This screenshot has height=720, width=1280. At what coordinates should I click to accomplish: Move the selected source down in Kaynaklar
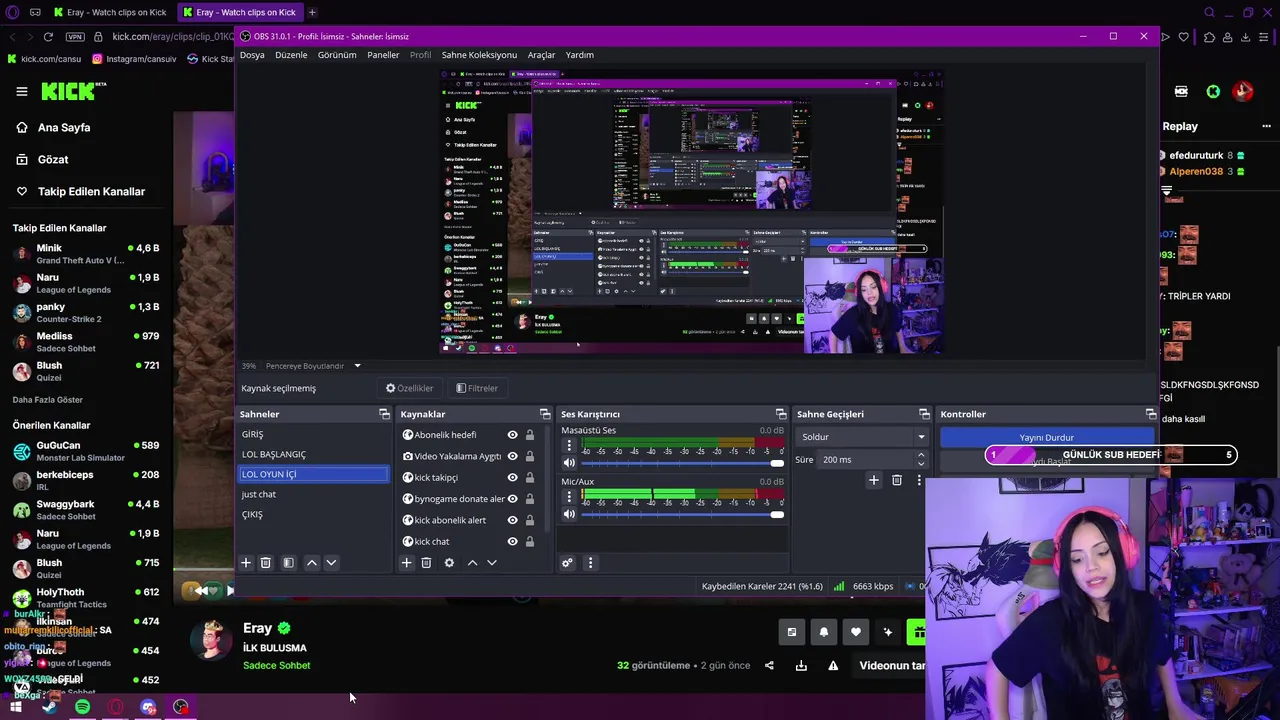point(492,563)
